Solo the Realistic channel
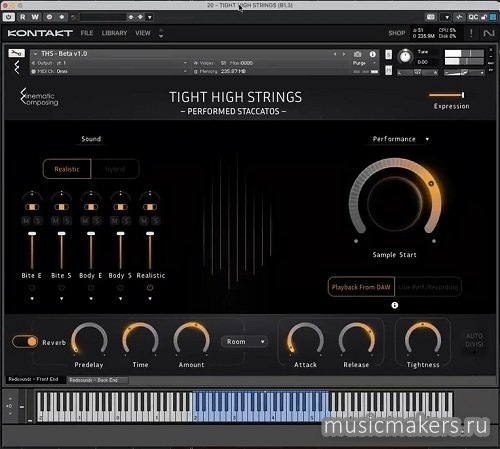This screenshot has height=449, width=500. [156, 220]
